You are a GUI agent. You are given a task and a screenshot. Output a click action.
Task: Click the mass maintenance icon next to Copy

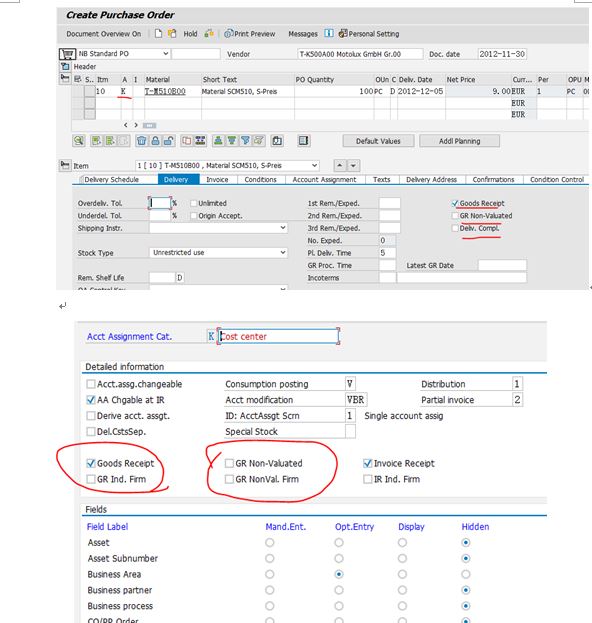[x=200, y=141]
